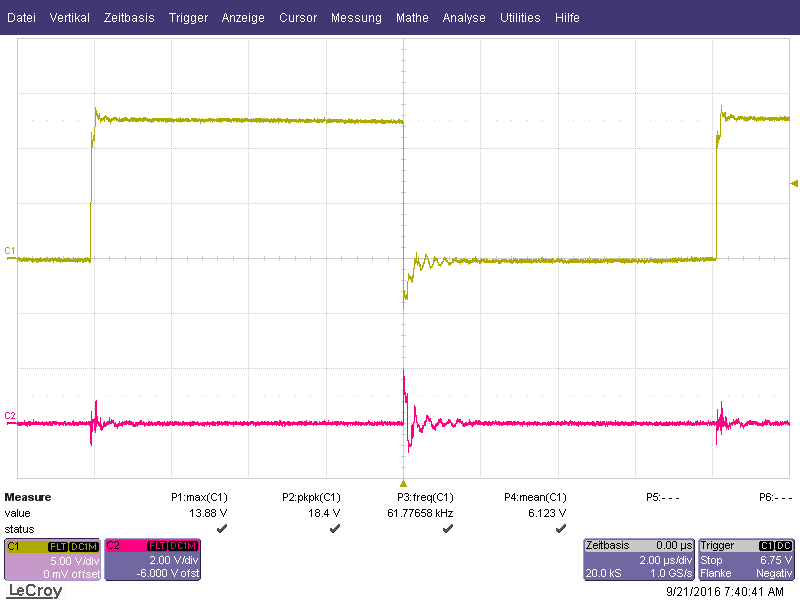The height and width of the screenshot is (600, 800).
Task: Open the Zeitbasis menu
Action: click(x=129, y=18)
